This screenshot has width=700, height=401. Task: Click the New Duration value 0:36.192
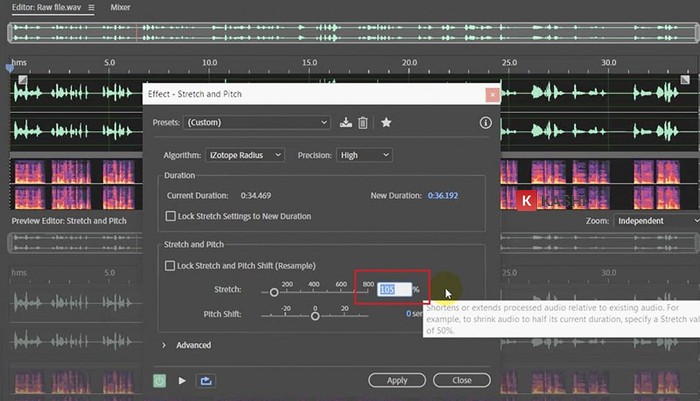click(x=442, y=196)
